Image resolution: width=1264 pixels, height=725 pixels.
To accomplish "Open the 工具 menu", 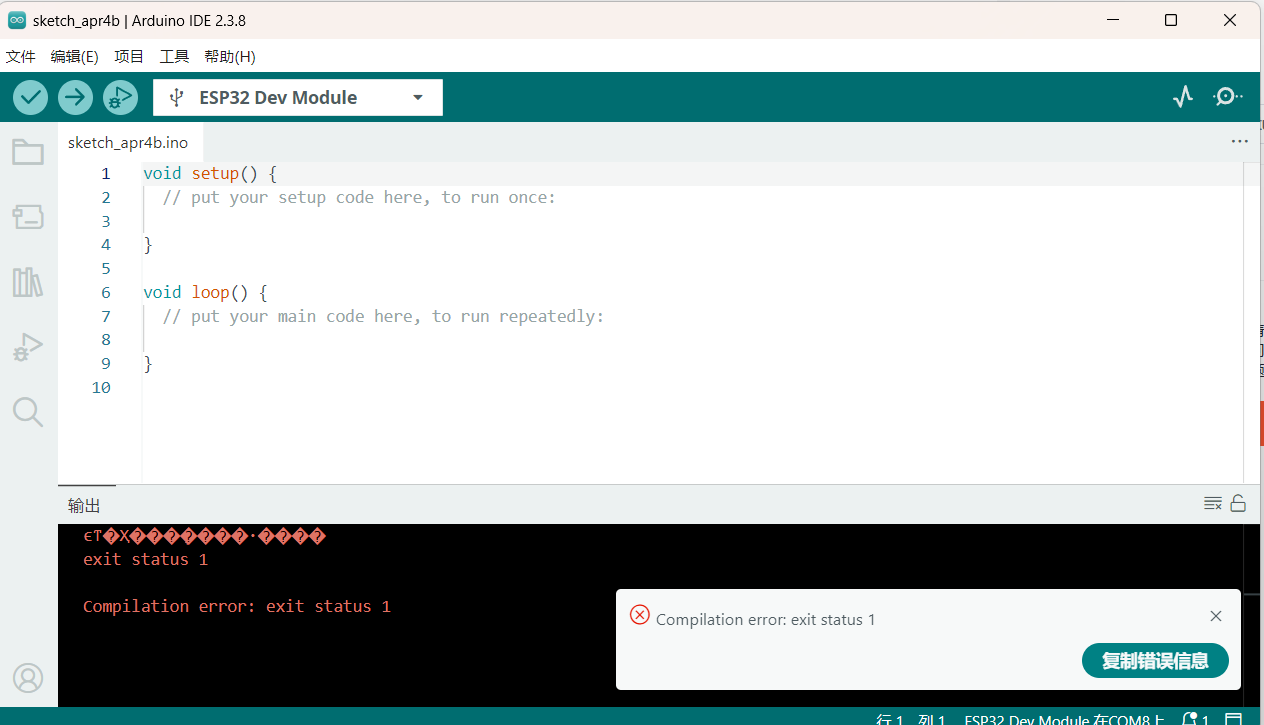I will [175, 57].
